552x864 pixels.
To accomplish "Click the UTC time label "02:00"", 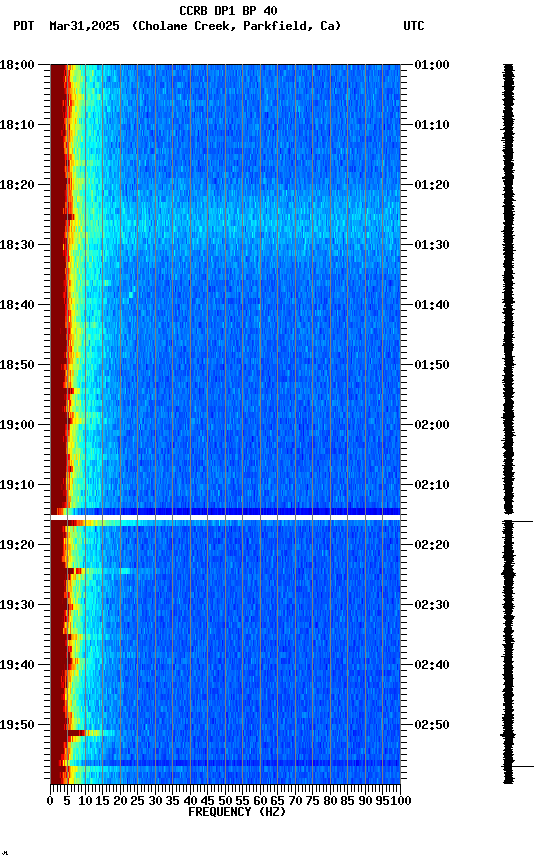I will tap(432, 425).
